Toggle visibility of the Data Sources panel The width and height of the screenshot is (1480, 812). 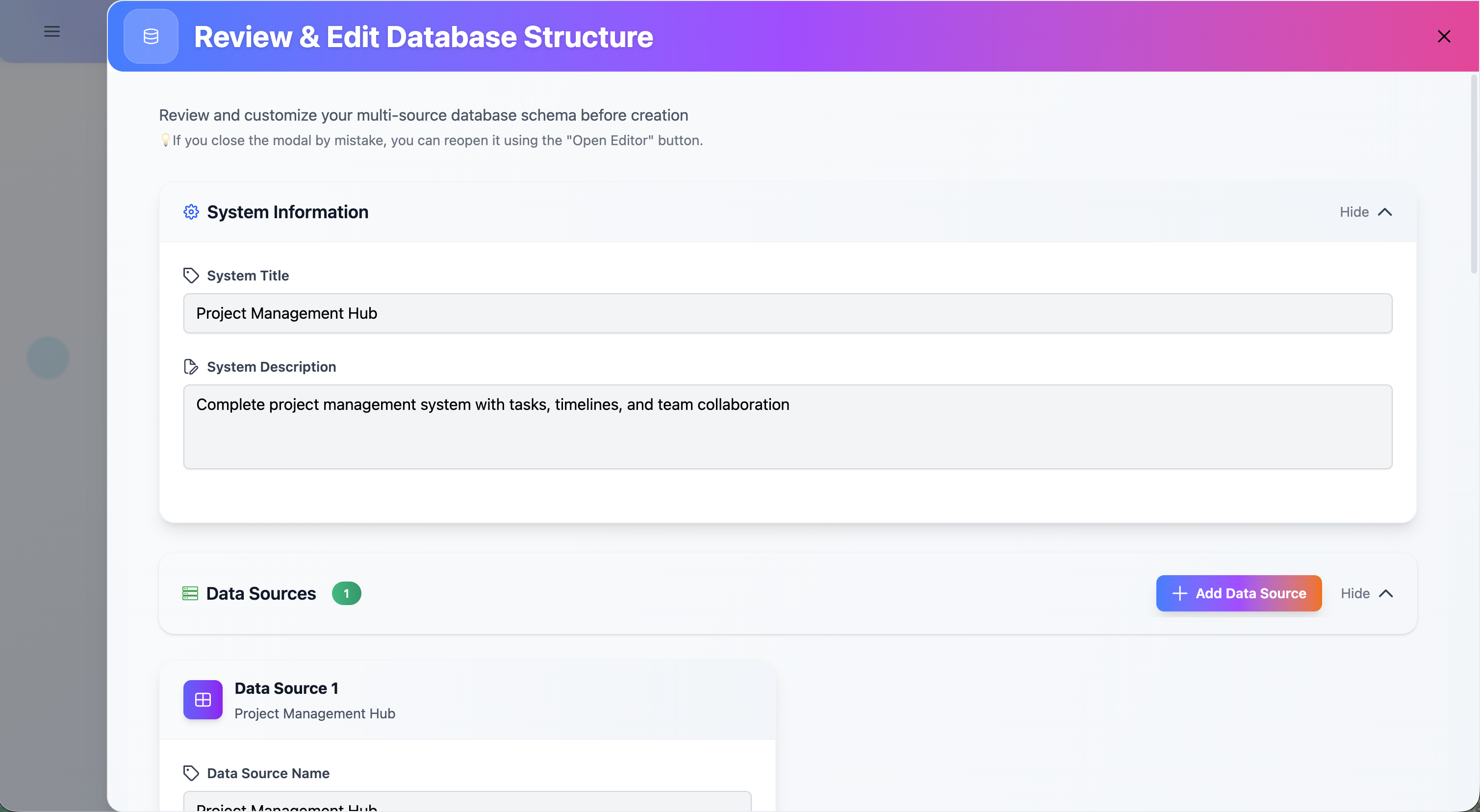pyautogui.click(x=1367, y=593)
